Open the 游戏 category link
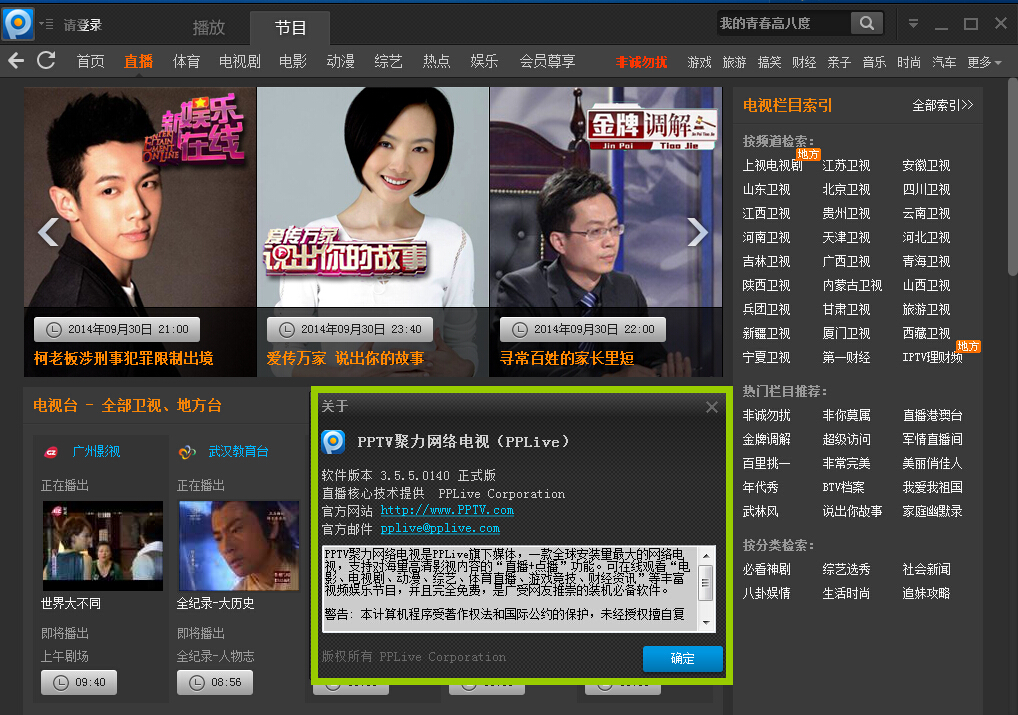The width and height of the screenshot is (1018, 715). (x=699, y=62)
